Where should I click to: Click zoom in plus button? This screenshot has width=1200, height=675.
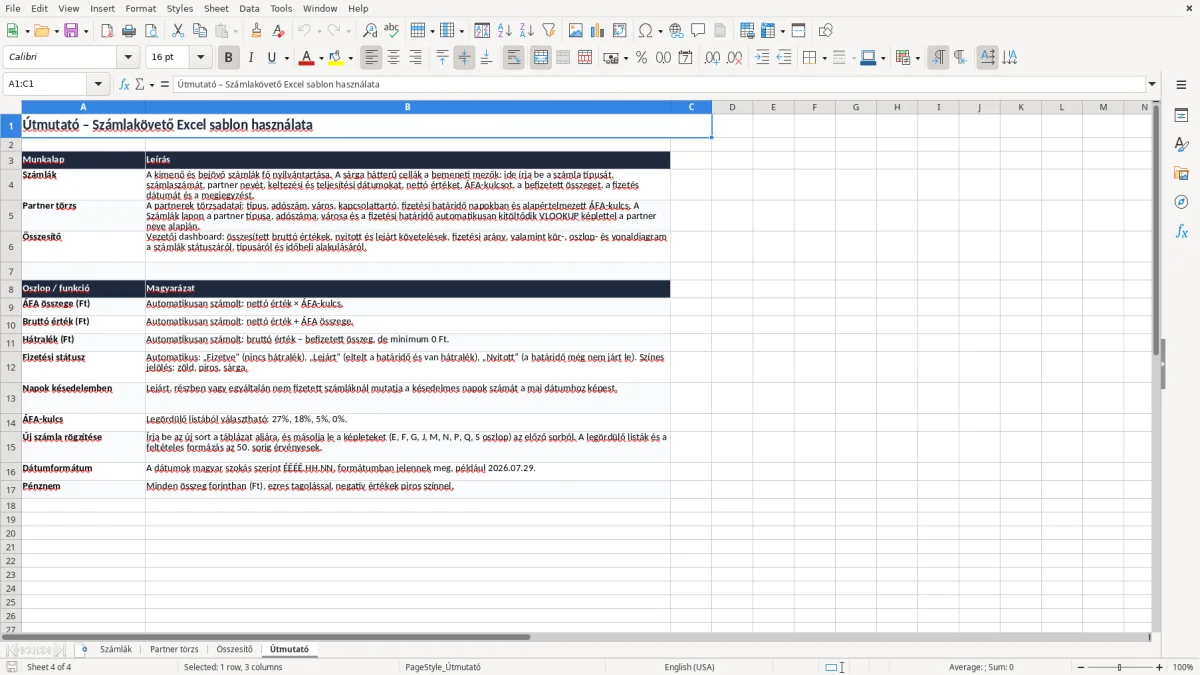[x=1160, y=667]
